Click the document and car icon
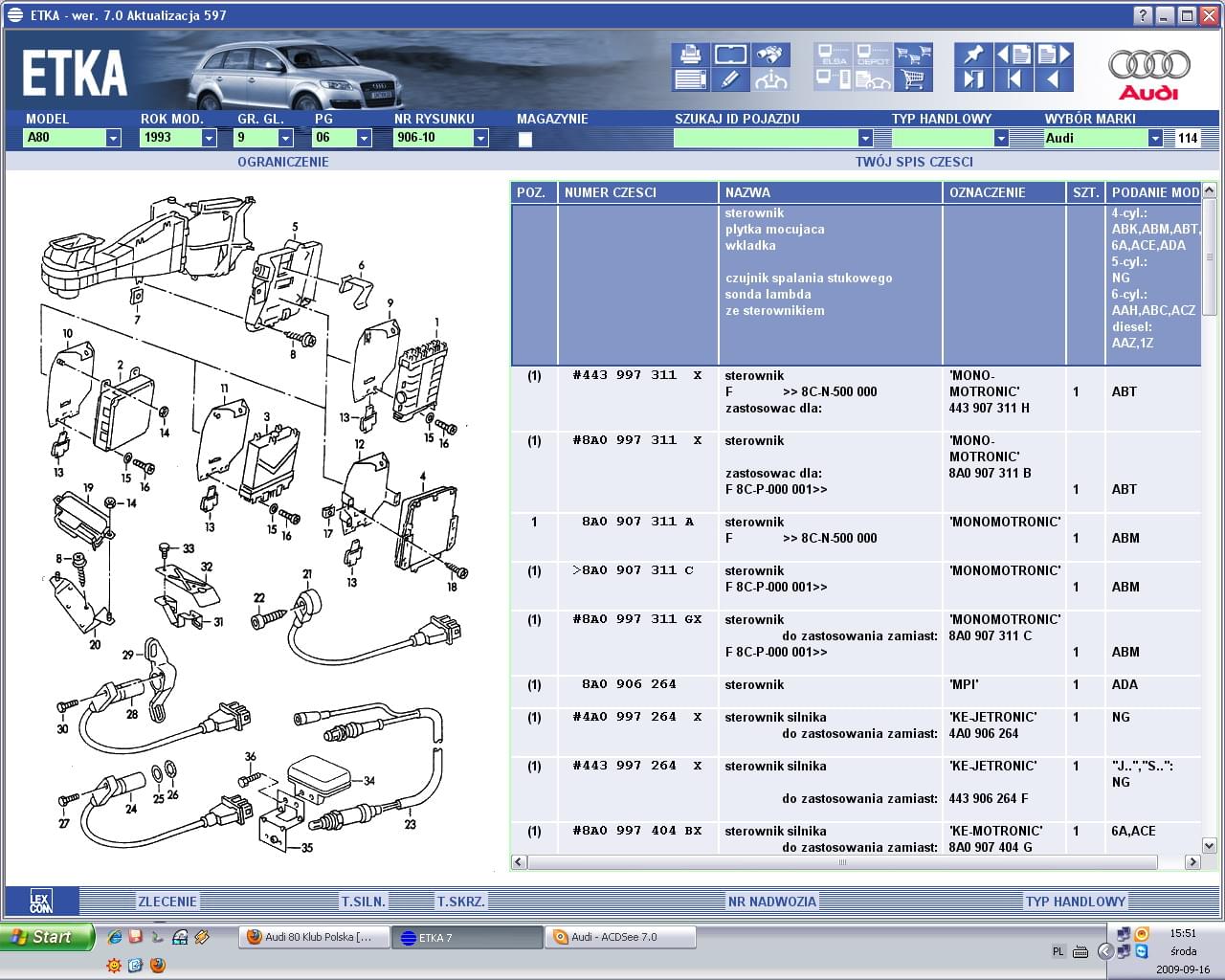Viewport: 1225px width, 980px height. pos(873,79)
